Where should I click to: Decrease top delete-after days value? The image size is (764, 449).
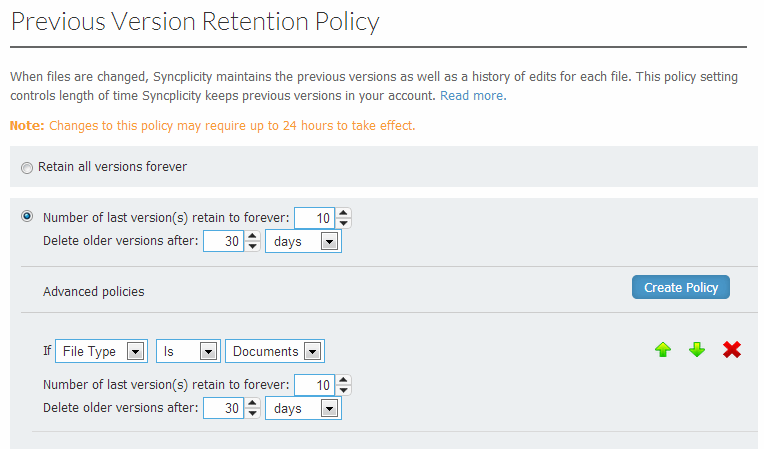click(252, 246)
